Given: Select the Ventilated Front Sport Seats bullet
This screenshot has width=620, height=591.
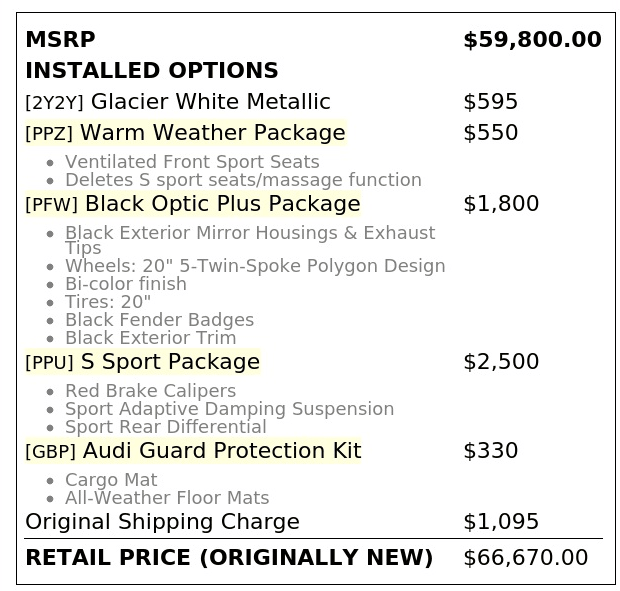Looking at the screenshot, I should (192, 162).
